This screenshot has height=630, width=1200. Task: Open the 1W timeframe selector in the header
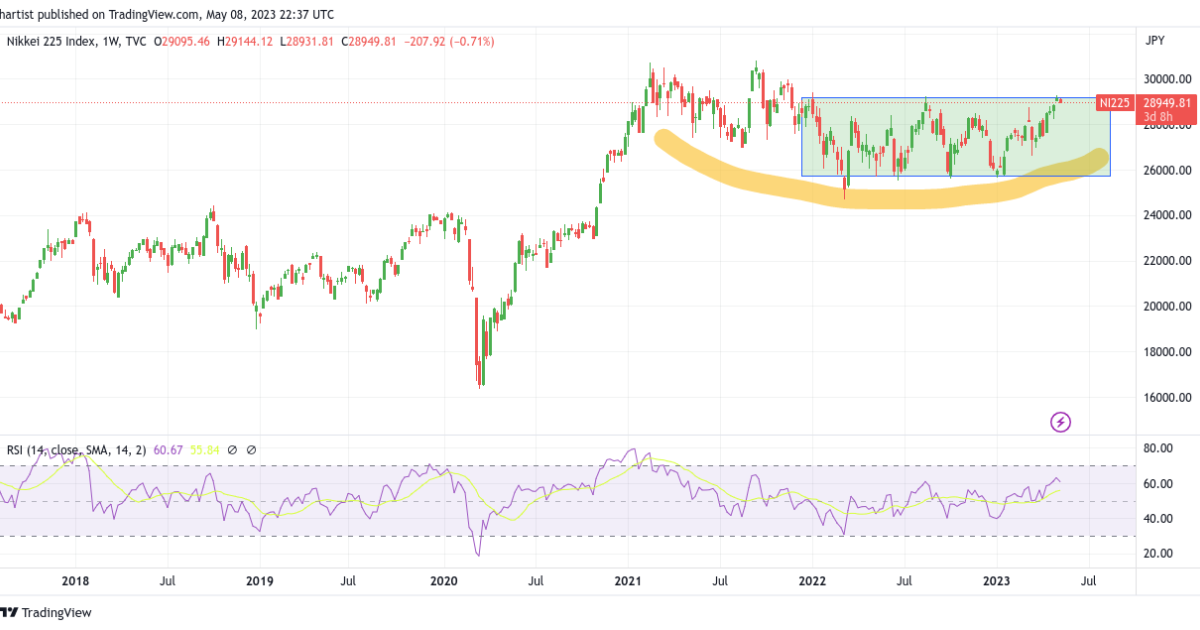coord(107,42)
